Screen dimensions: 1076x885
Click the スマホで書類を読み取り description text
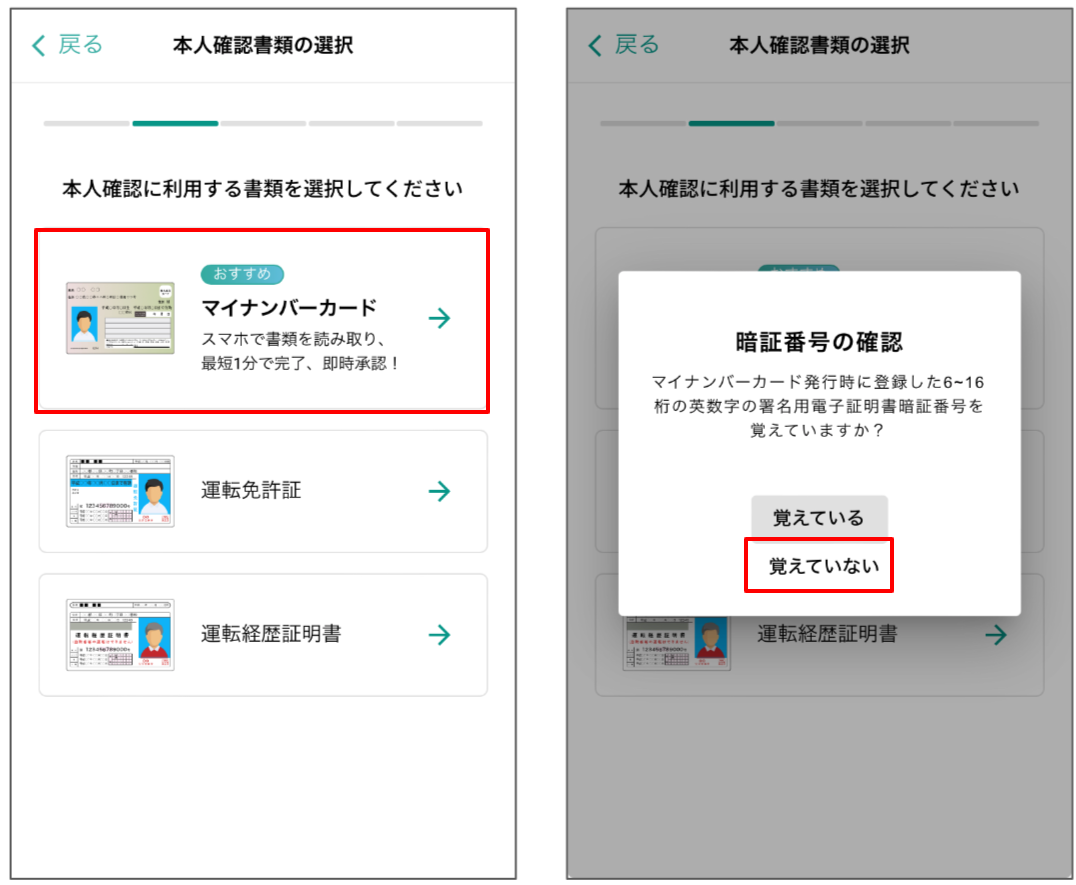tap(300, 351)
